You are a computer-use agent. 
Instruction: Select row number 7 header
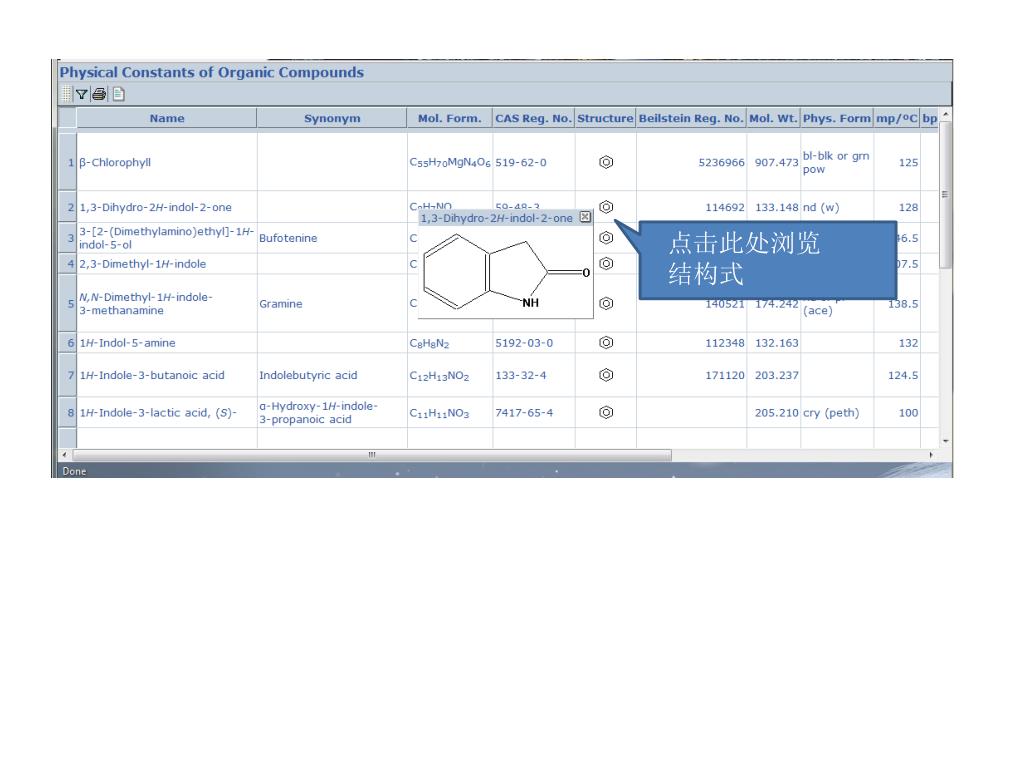click(68, 375)
